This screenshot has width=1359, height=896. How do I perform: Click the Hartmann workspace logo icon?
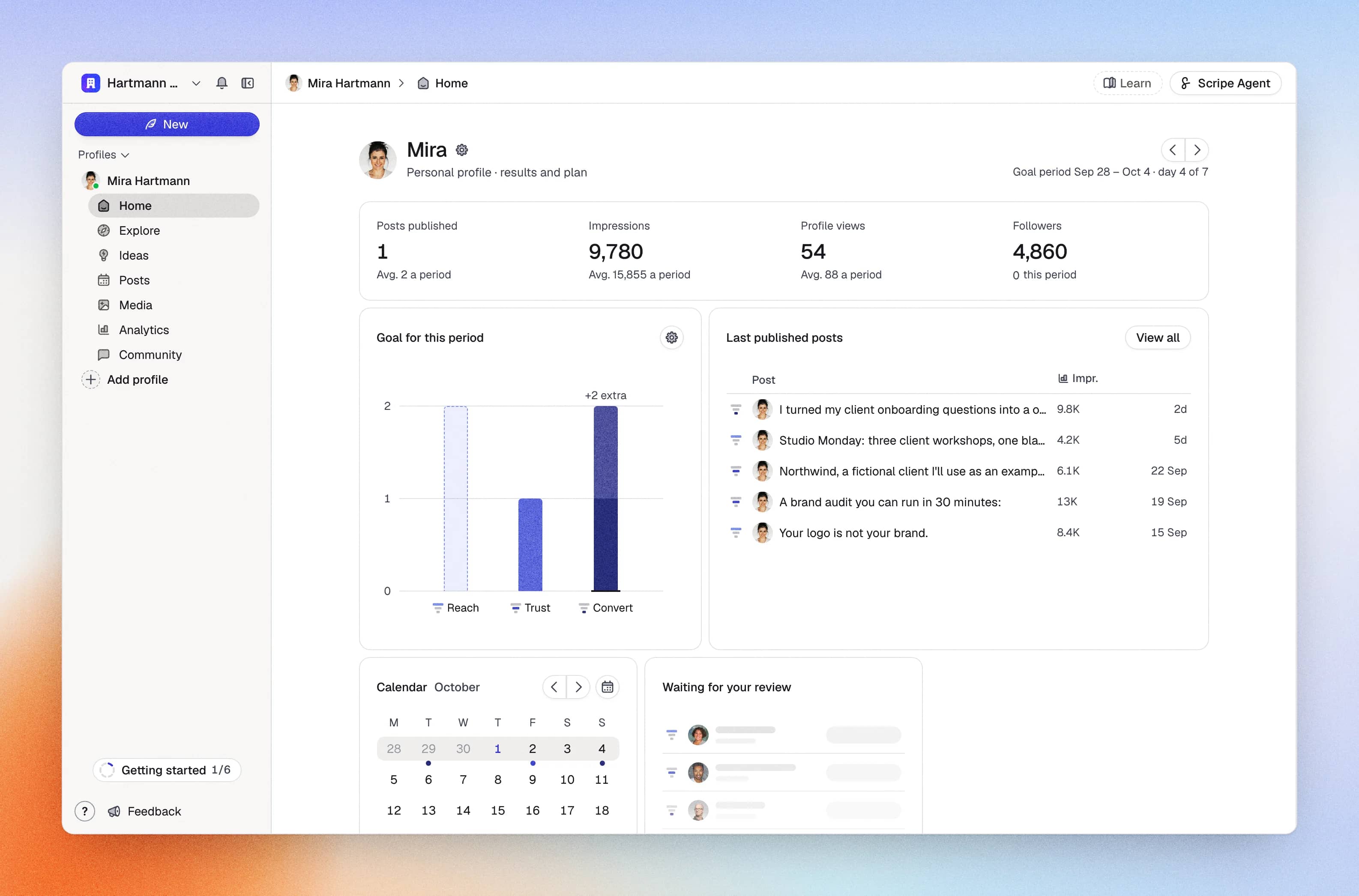coord(91,84)
